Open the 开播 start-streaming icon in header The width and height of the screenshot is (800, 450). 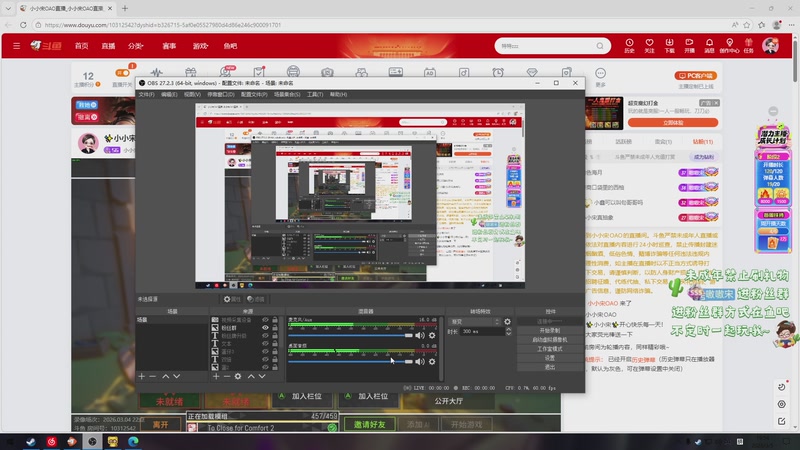689,45
